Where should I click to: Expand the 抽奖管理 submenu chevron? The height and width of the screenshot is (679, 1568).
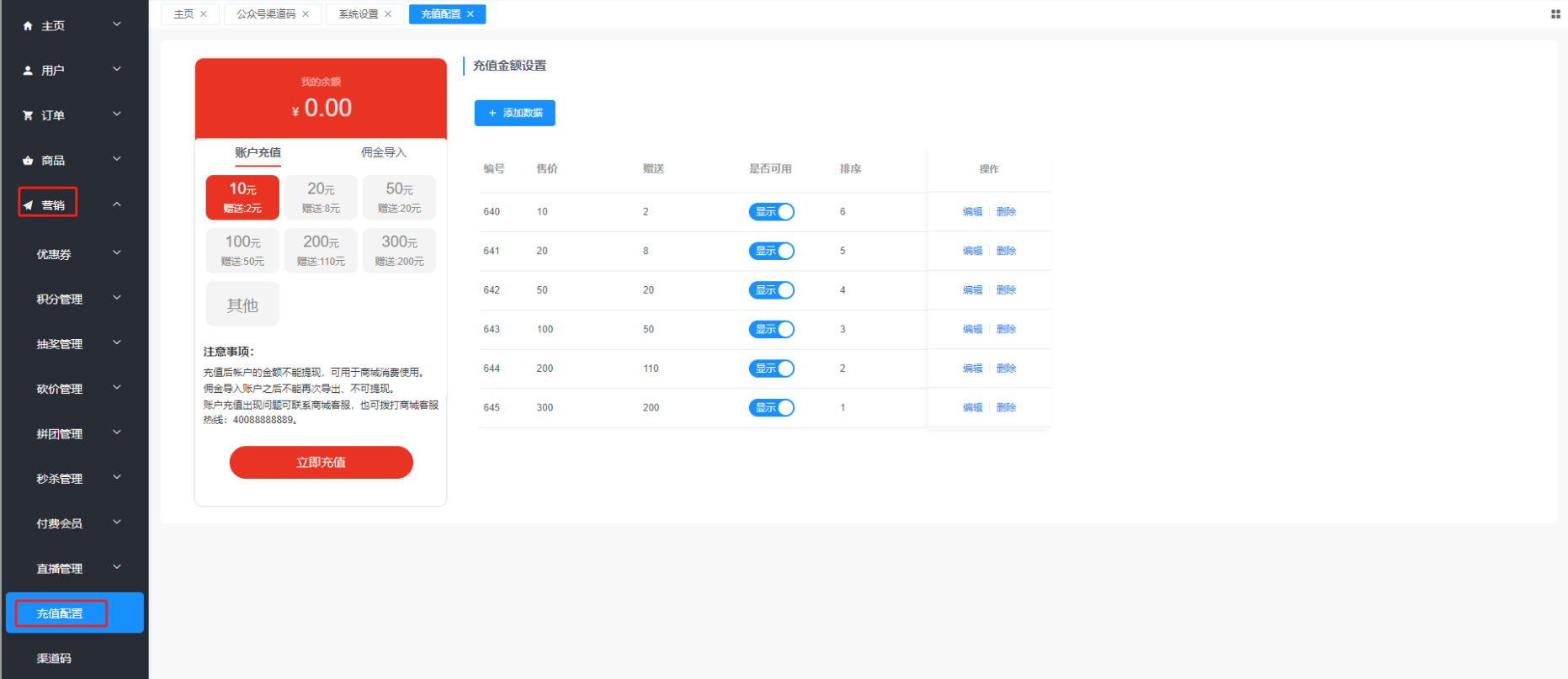[x=117, y=342]
